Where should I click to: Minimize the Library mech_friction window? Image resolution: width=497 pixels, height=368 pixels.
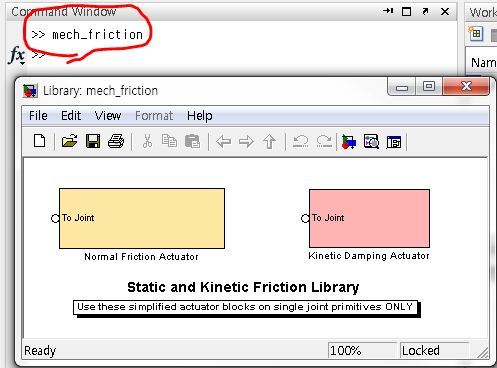click(x=402, y=87)
